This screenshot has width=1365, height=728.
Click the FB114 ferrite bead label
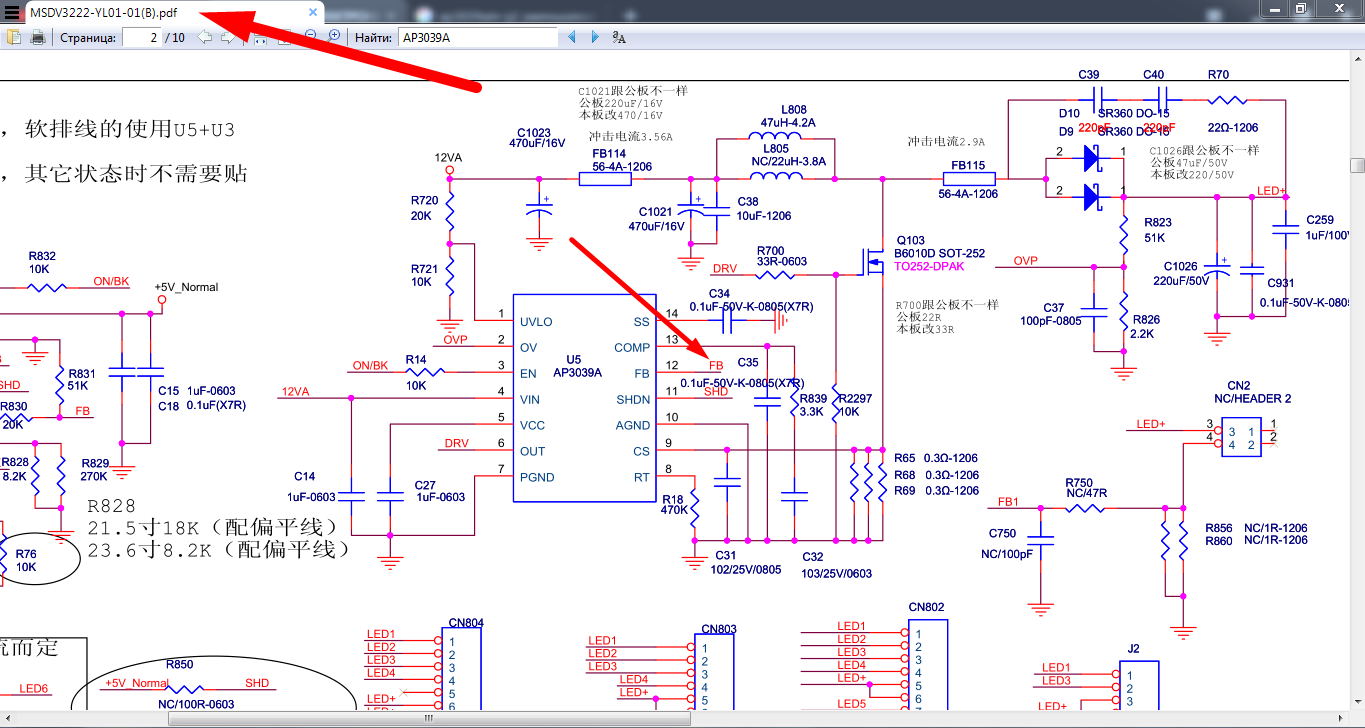click(x=608, y=154)
